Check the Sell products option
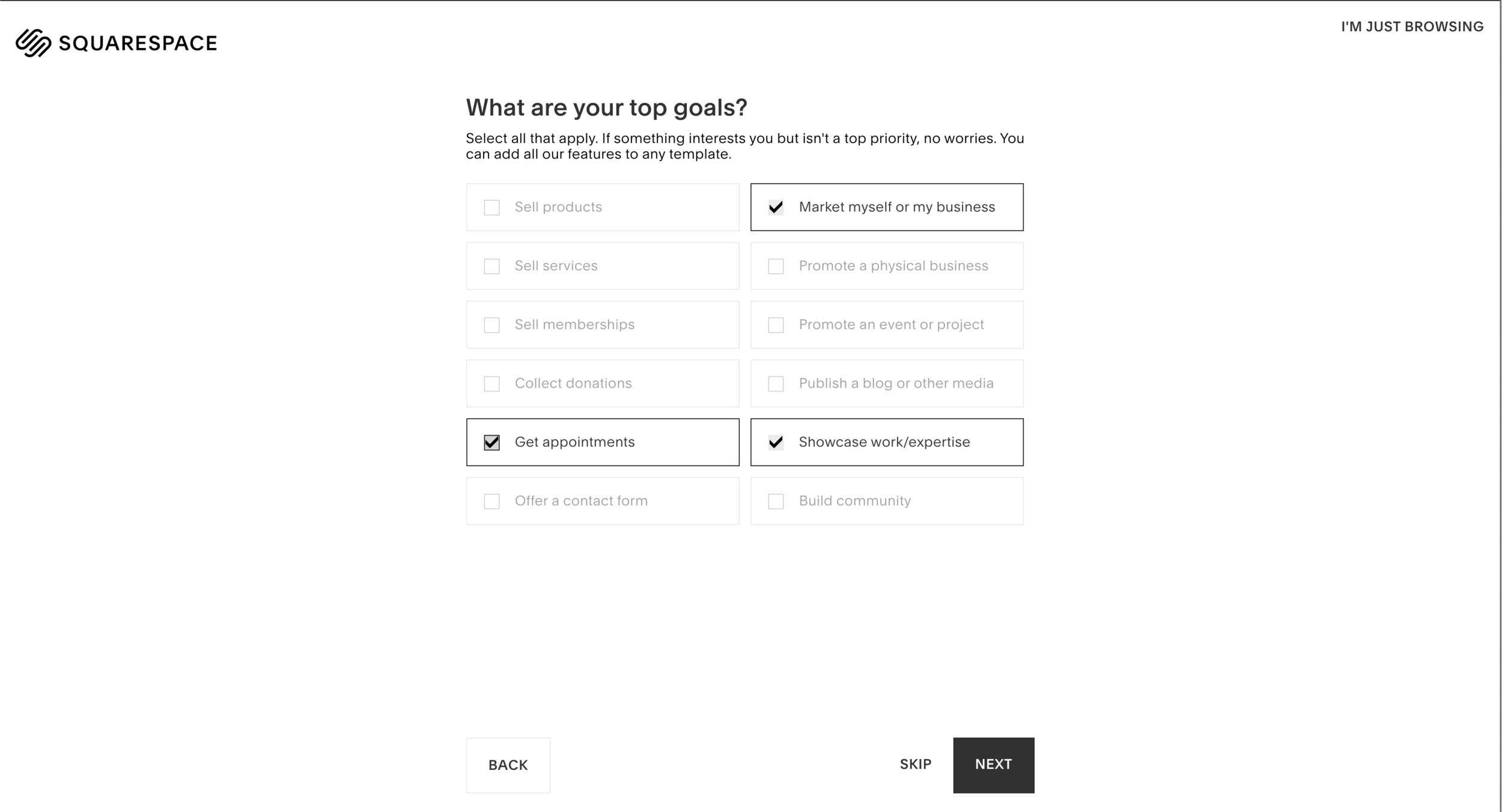This screenshot has width=1502, height=812. point(491,207)
